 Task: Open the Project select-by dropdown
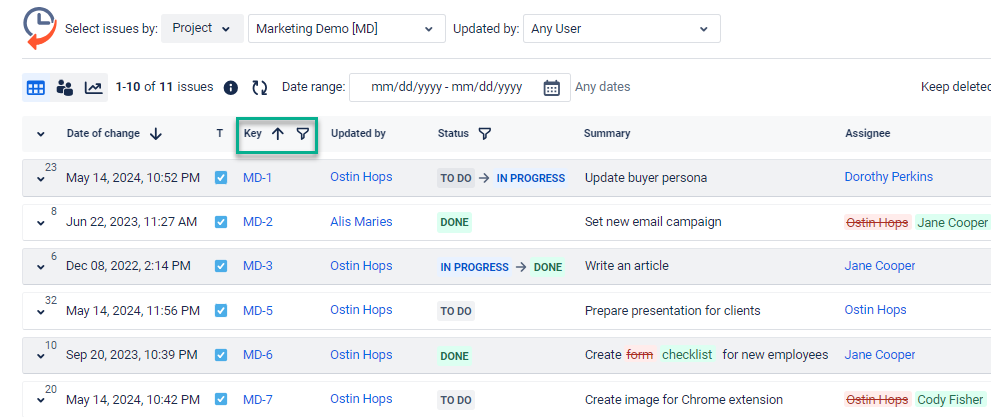[x=202, y=29]
